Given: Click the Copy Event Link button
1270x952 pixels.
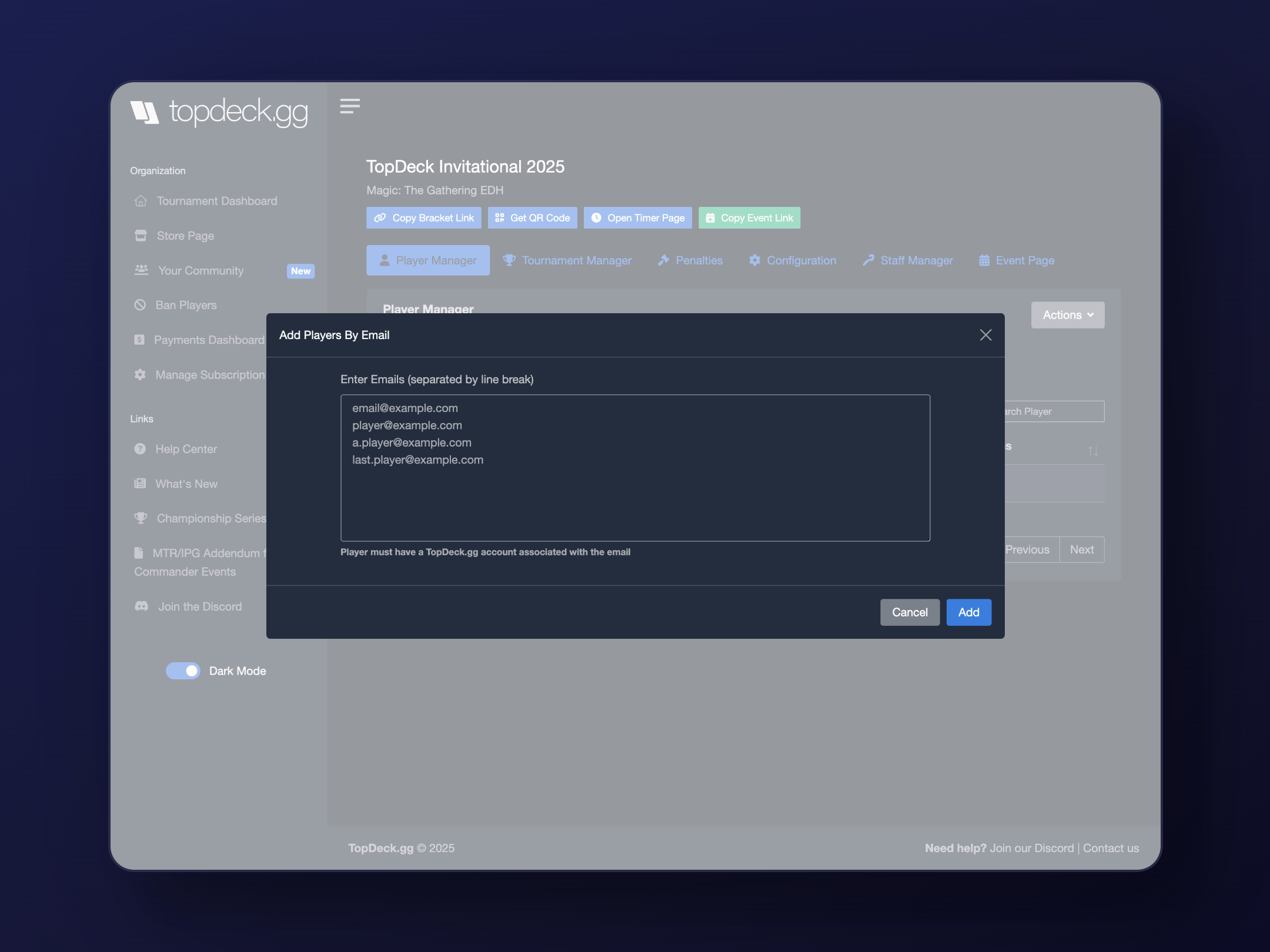Looking at the screenshot, I should click(x=749, y=218).
